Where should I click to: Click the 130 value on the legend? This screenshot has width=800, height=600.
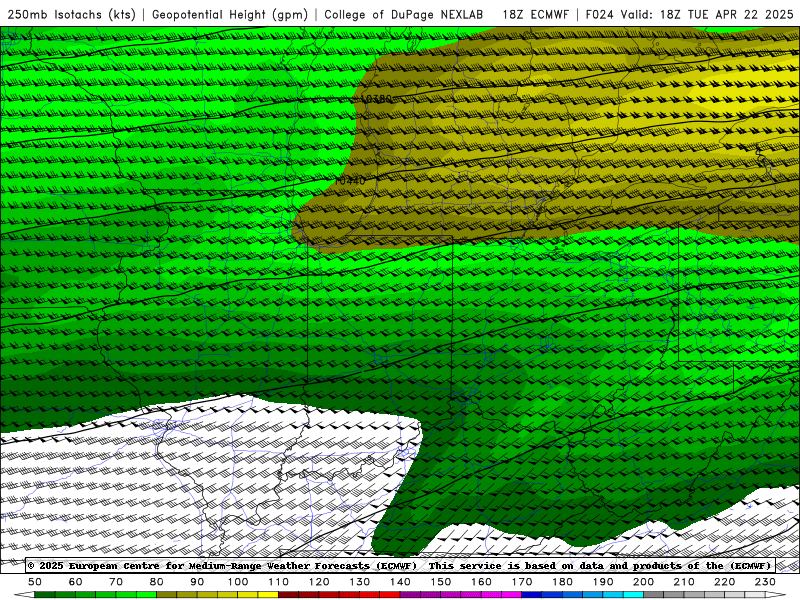pyautogui.click(x=360, y=582)
